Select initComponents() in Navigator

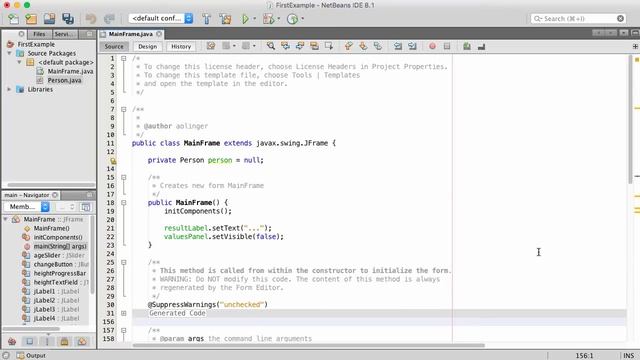58,238
